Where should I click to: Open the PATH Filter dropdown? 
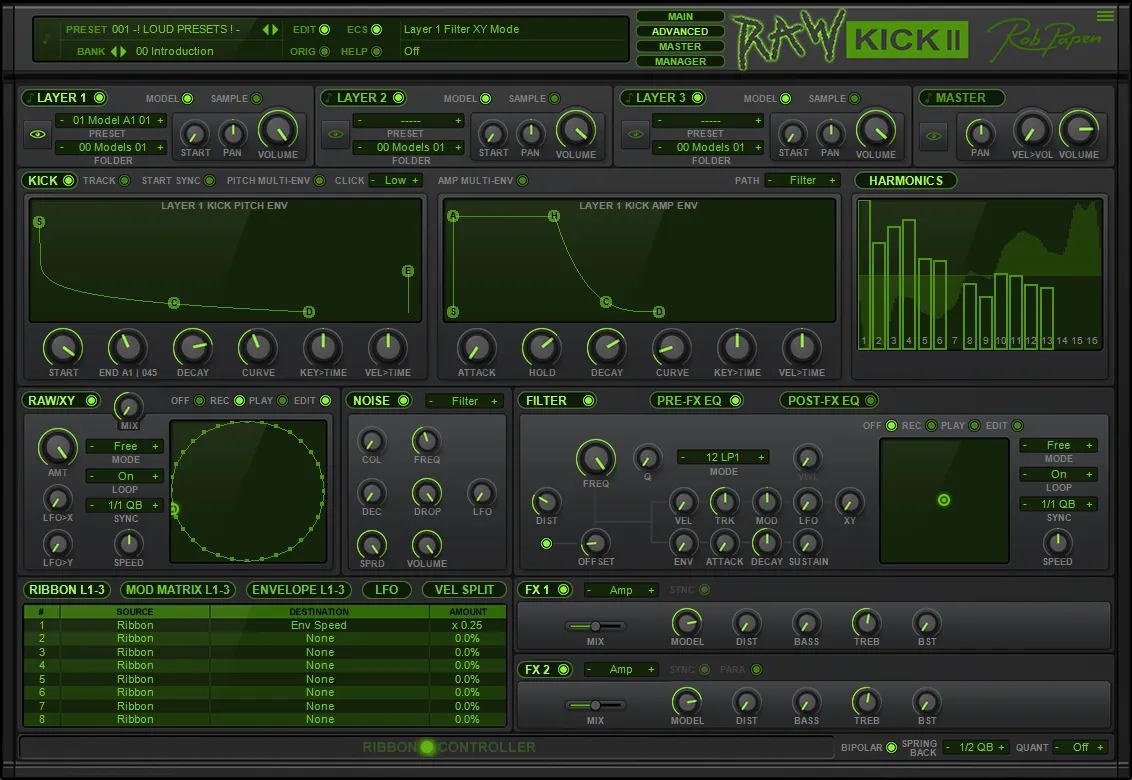point(802,181)
